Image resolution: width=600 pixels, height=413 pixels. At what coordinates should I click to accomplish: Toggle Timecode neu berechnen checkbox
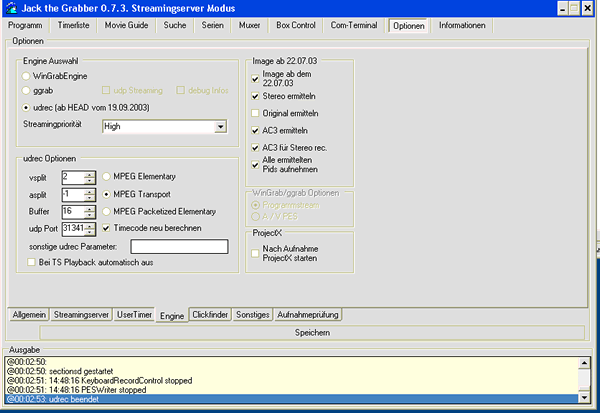(106, 228)
